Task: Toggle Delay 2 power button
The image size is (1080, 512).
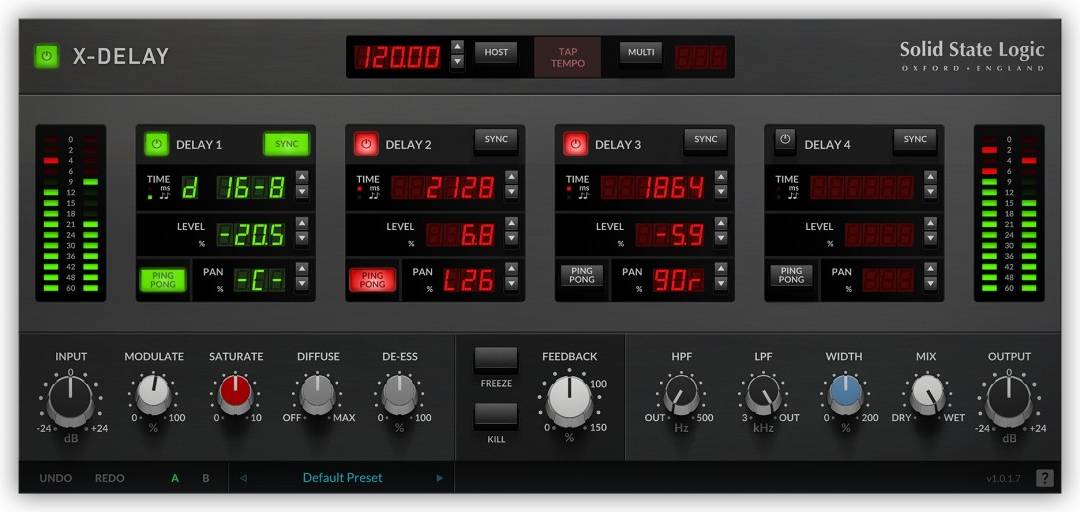Action: point(366,145)
